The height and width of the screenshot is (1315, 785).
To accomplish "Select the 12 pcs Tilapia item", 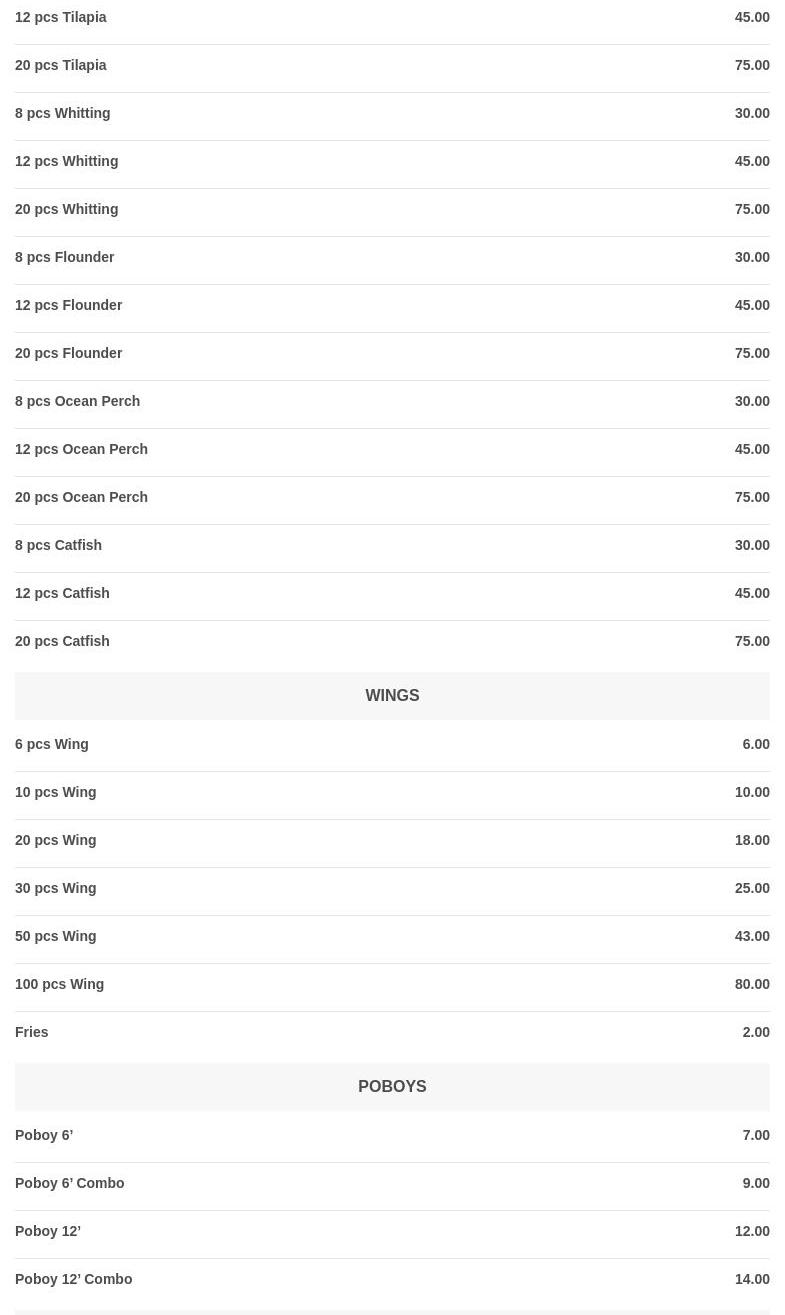I will click(61, 17).
